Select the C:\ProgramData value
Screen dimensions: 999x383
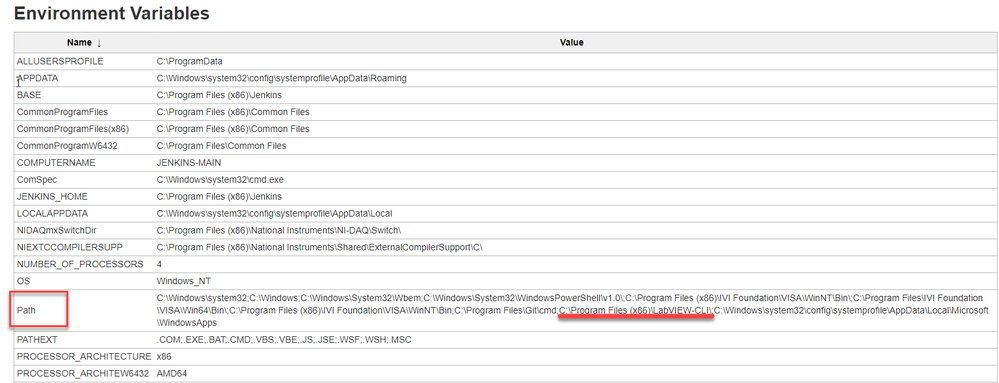click(x=189, y=61)
